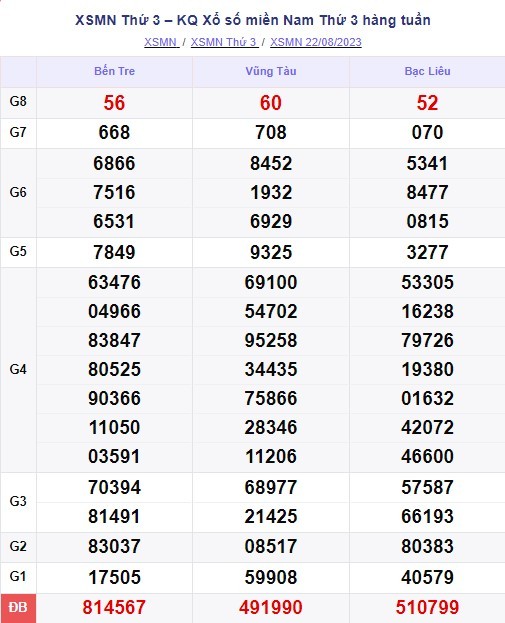Click Bạc Liêu G2 number 80383
The width and height of the screenshot is (505, 623).
tap(428, 547)
